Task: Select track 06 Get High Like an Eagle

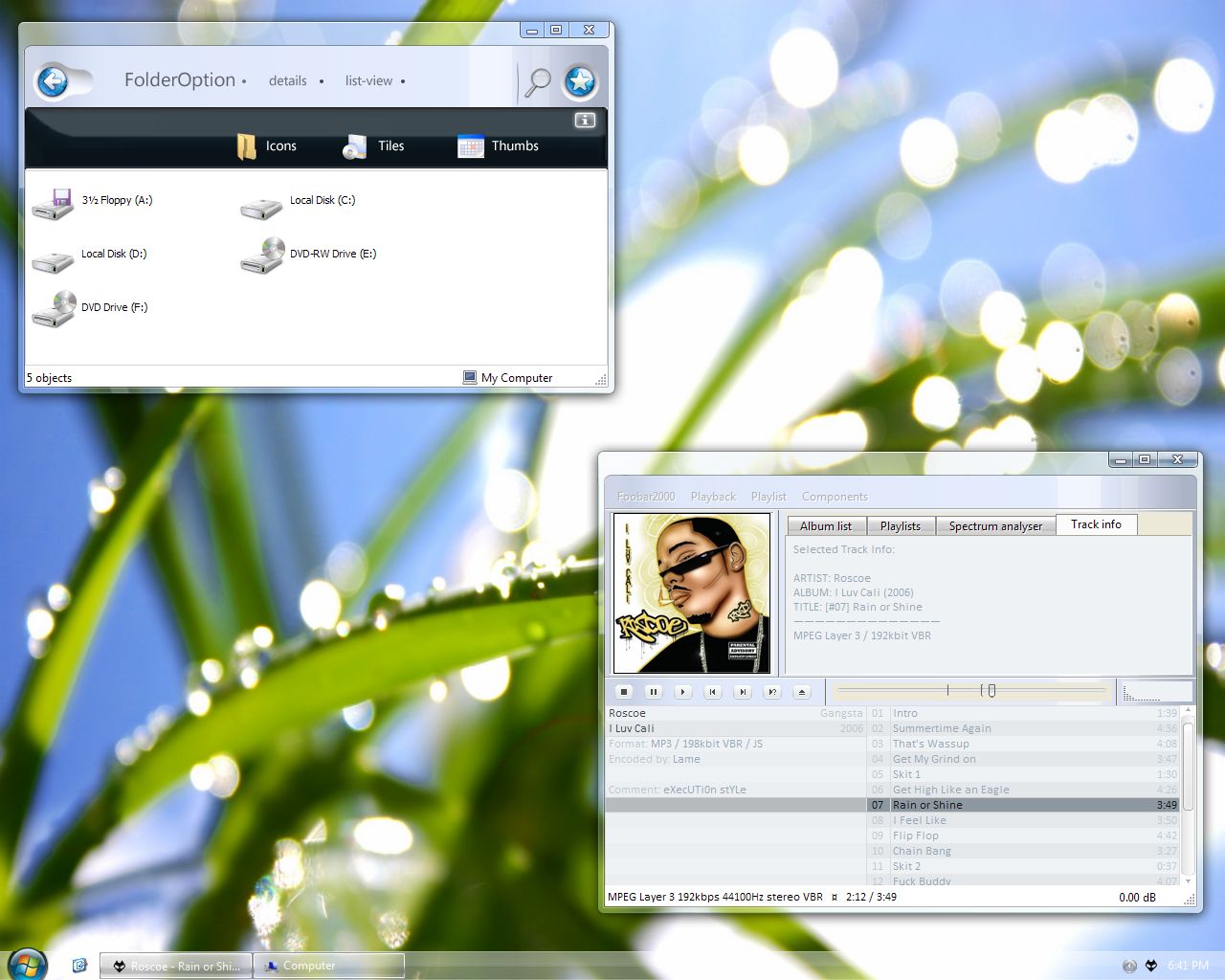Action: pyautogui.click(x=1024, y=790)
